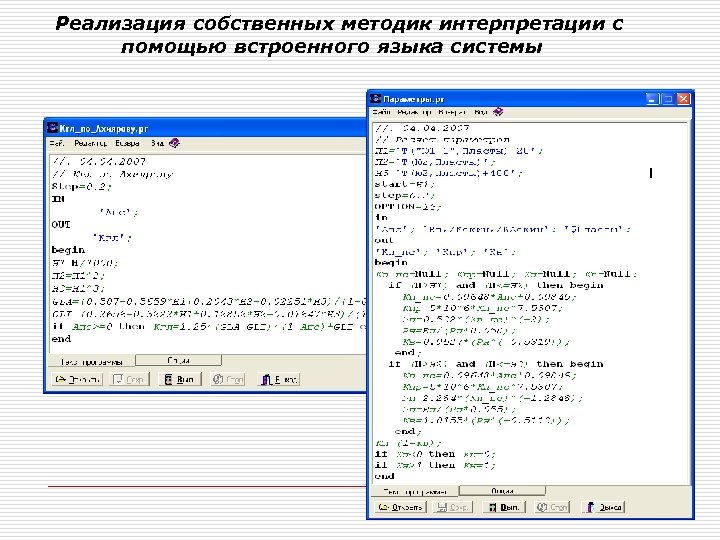
Task: Open the Файл menu in Параметры.pr window
Action: tap(381, 112)
